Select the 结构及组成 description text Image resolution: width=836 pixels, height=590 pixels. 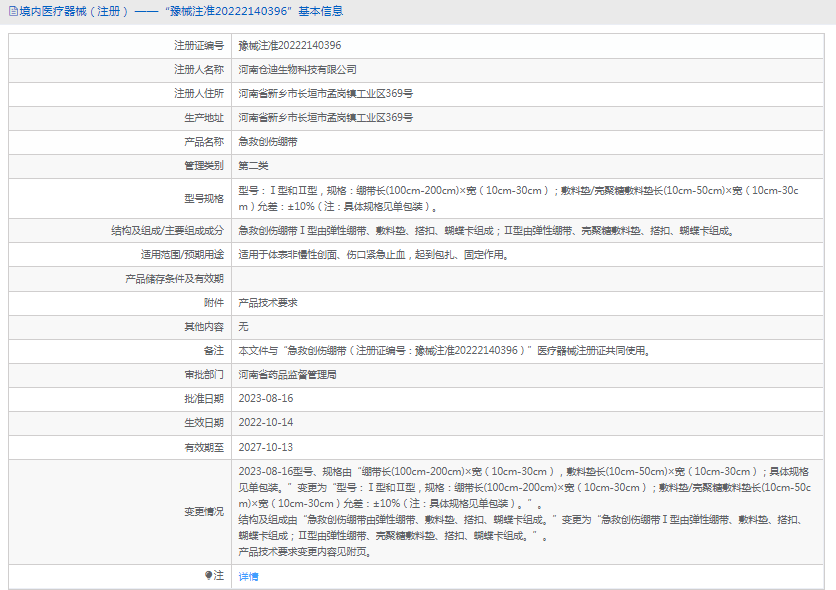(486, 230)
